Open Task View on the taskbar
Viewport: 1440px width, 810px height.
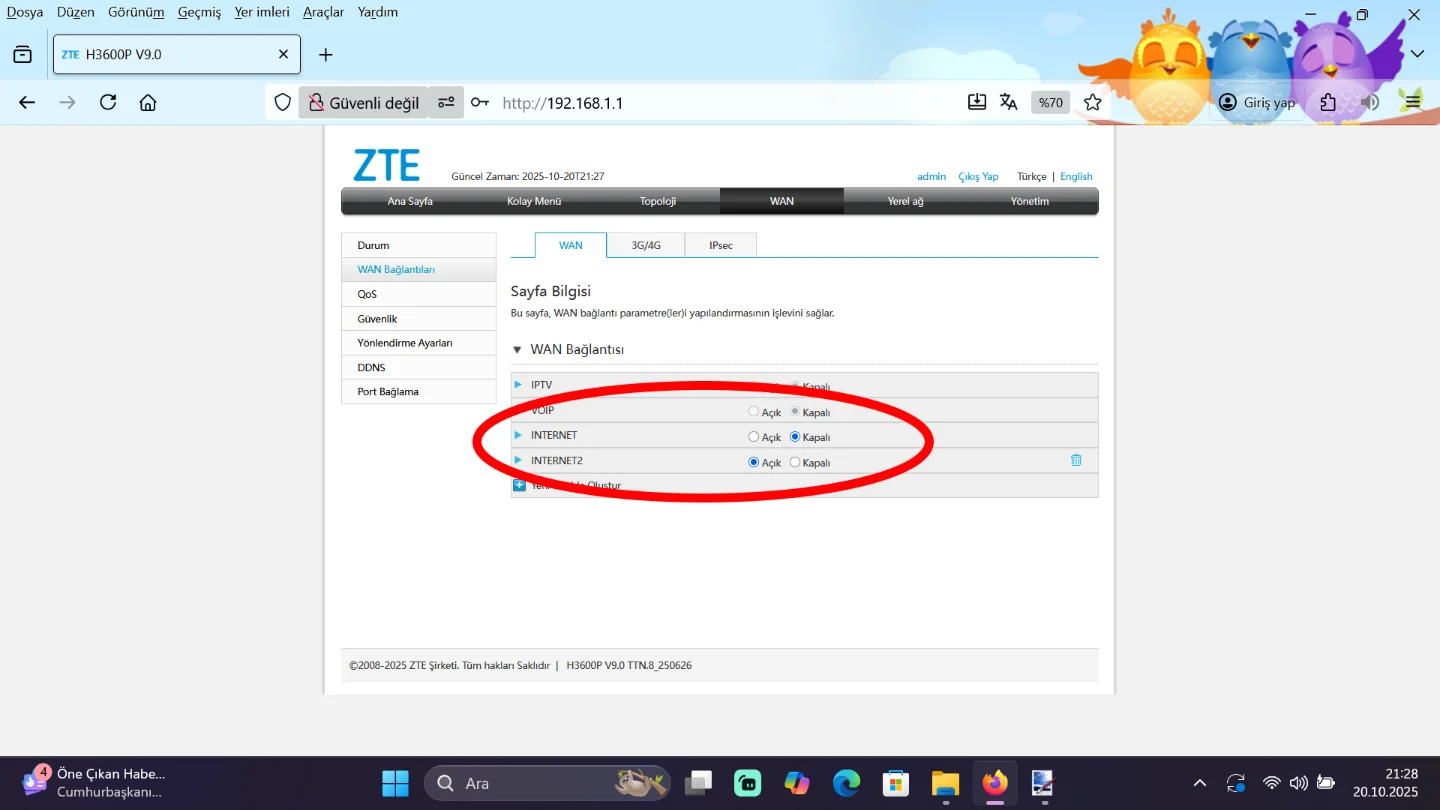pyautogui.click(x=698, y=783)
